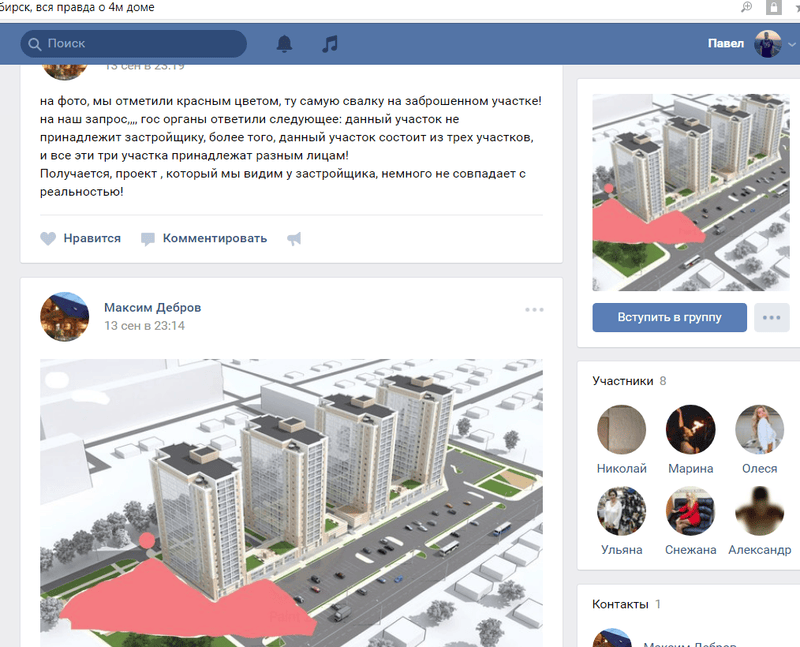Click the Комментировать link

[x=215, y=238]
